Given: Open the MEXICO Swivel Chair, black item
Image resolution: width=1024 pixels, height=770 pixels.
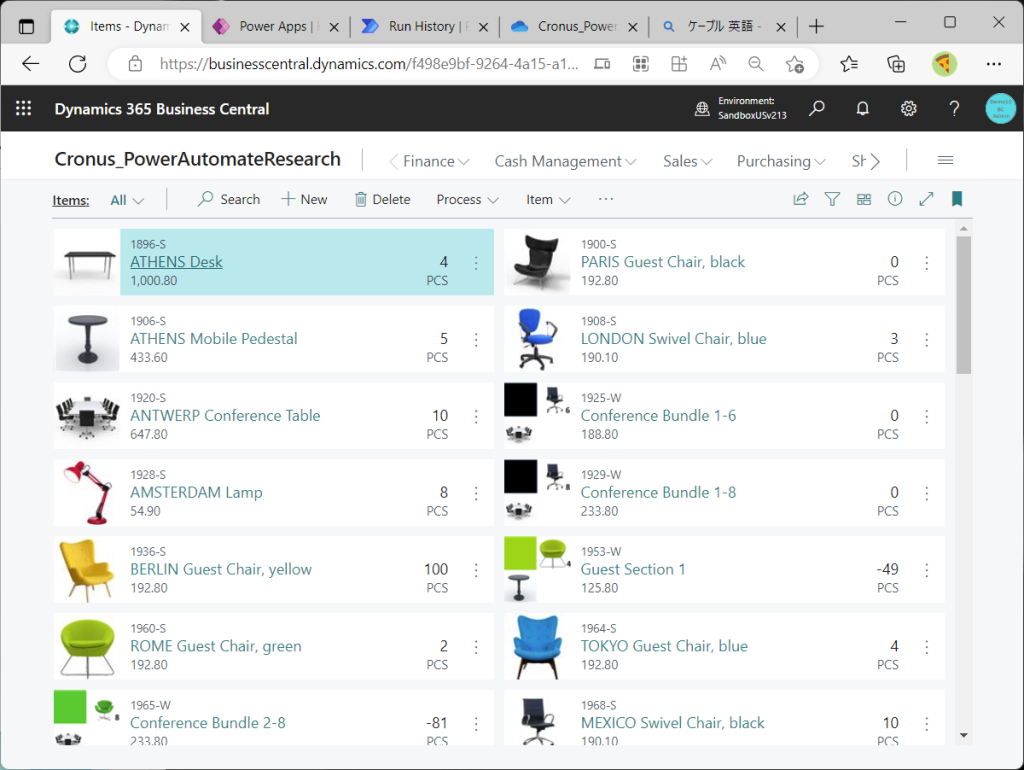Looking at the screenshot, I should tap(673, 724).
